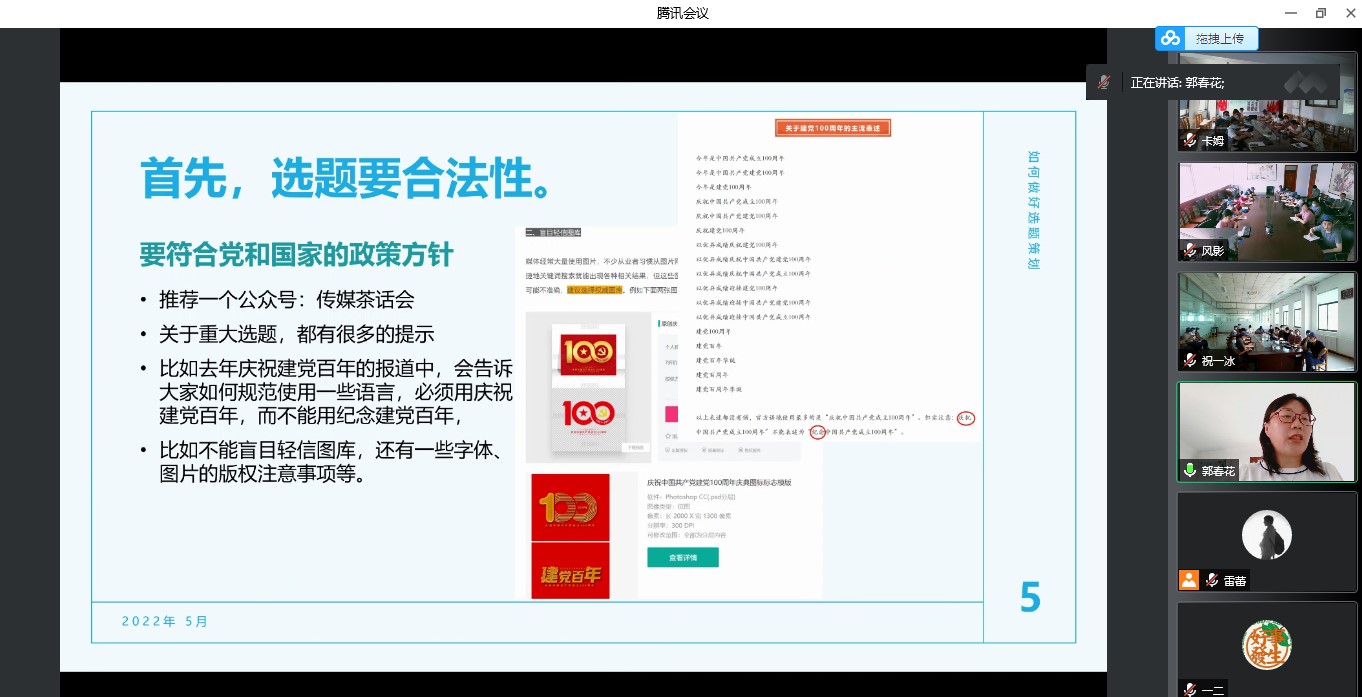Select the 卡姆 participant video tile

pyautogui.click(x=1266, y=105)
